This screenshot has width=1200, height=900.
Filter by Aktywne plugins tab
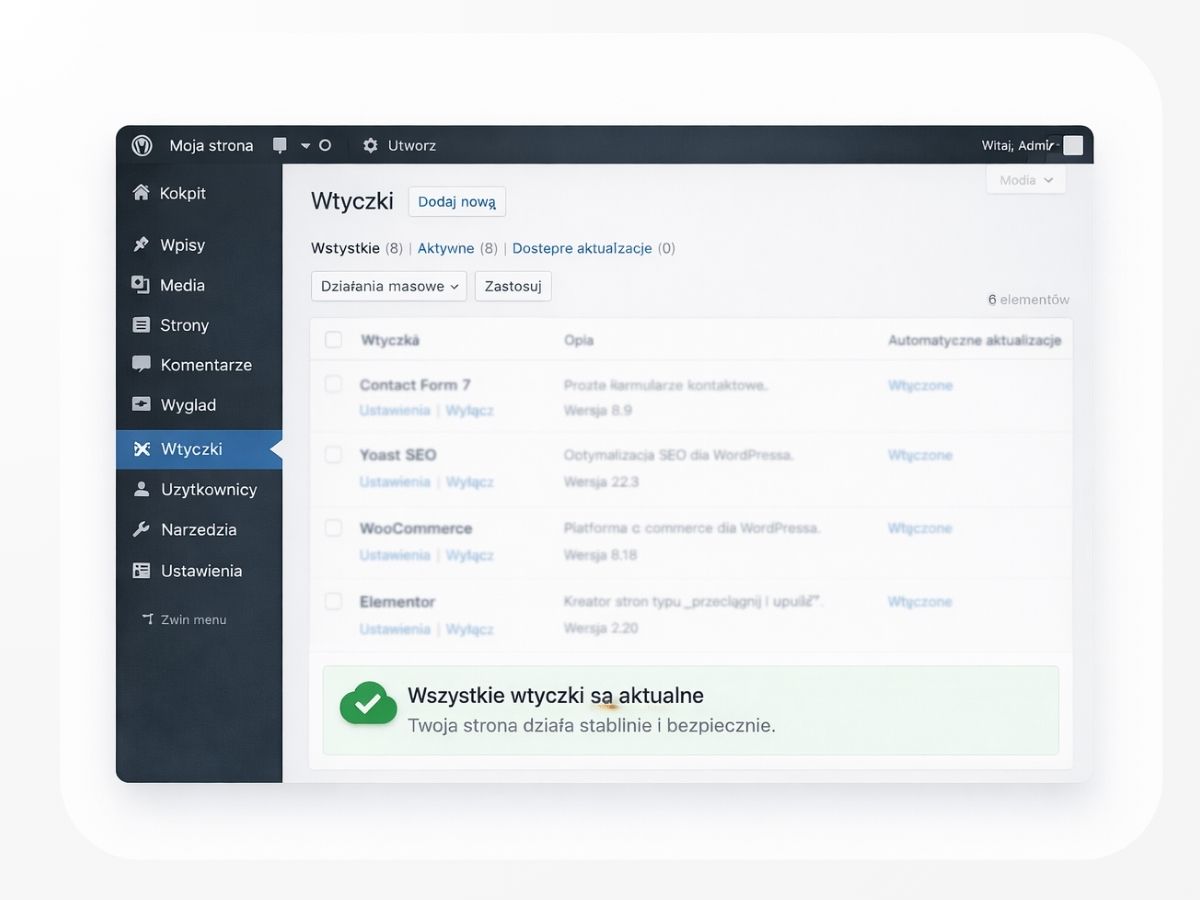(x=445, y=248)
